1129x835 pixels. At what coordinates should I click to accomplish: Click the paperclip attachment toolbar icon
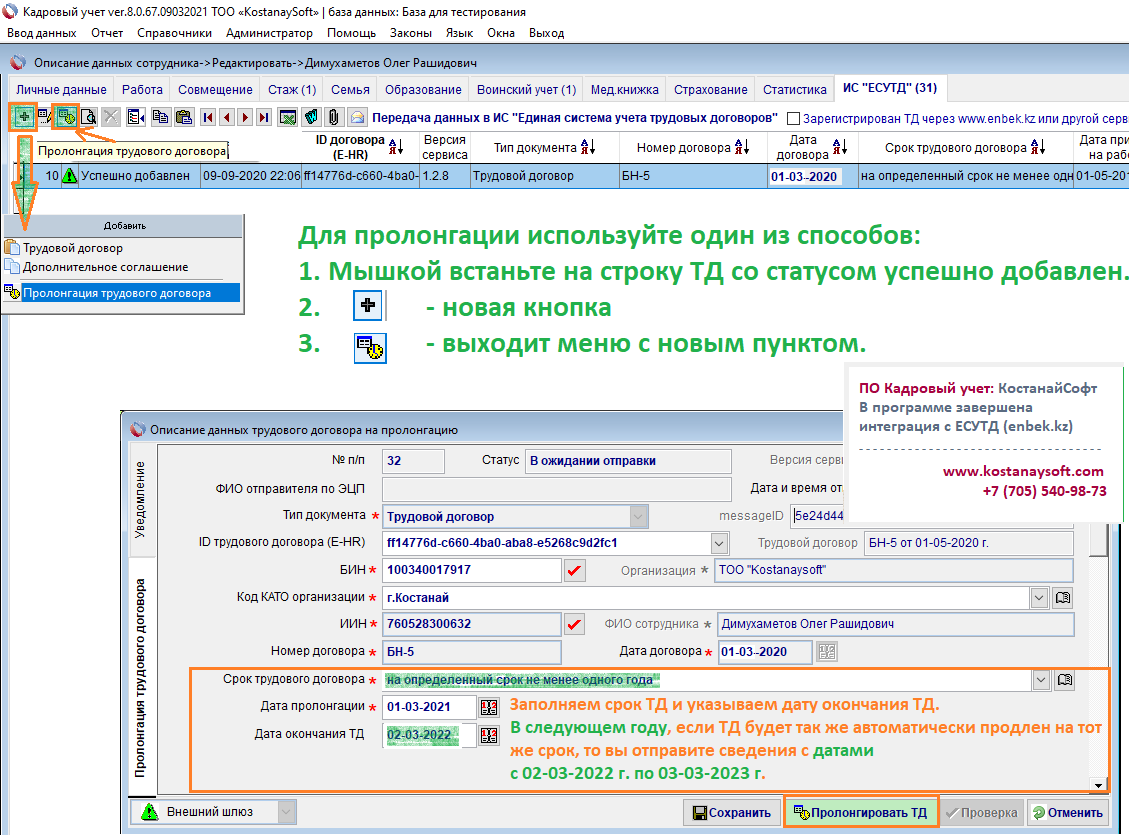333,117
